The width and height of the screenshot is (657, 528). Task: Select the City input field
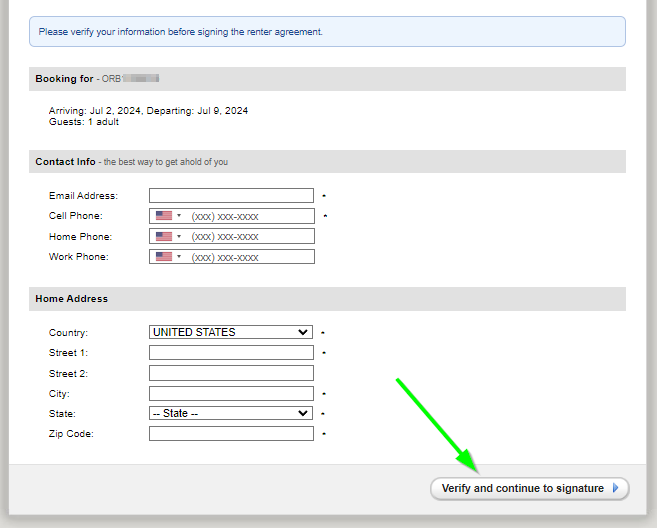(231, 393)
